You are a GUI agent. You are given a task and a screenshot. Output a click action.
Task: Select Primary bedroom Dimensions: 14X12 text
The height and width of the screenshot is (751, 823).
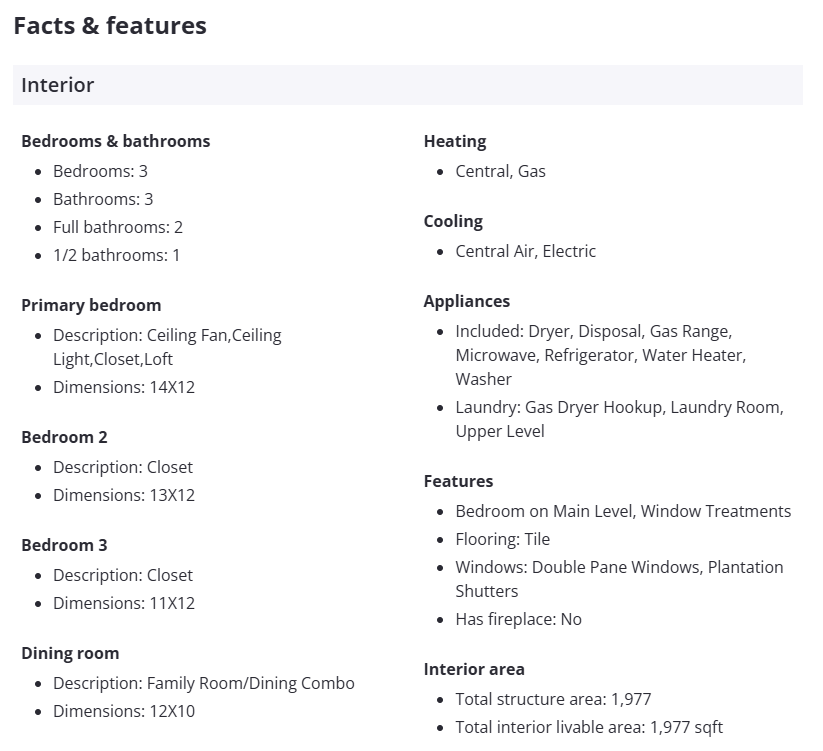[x=124, y=387]
